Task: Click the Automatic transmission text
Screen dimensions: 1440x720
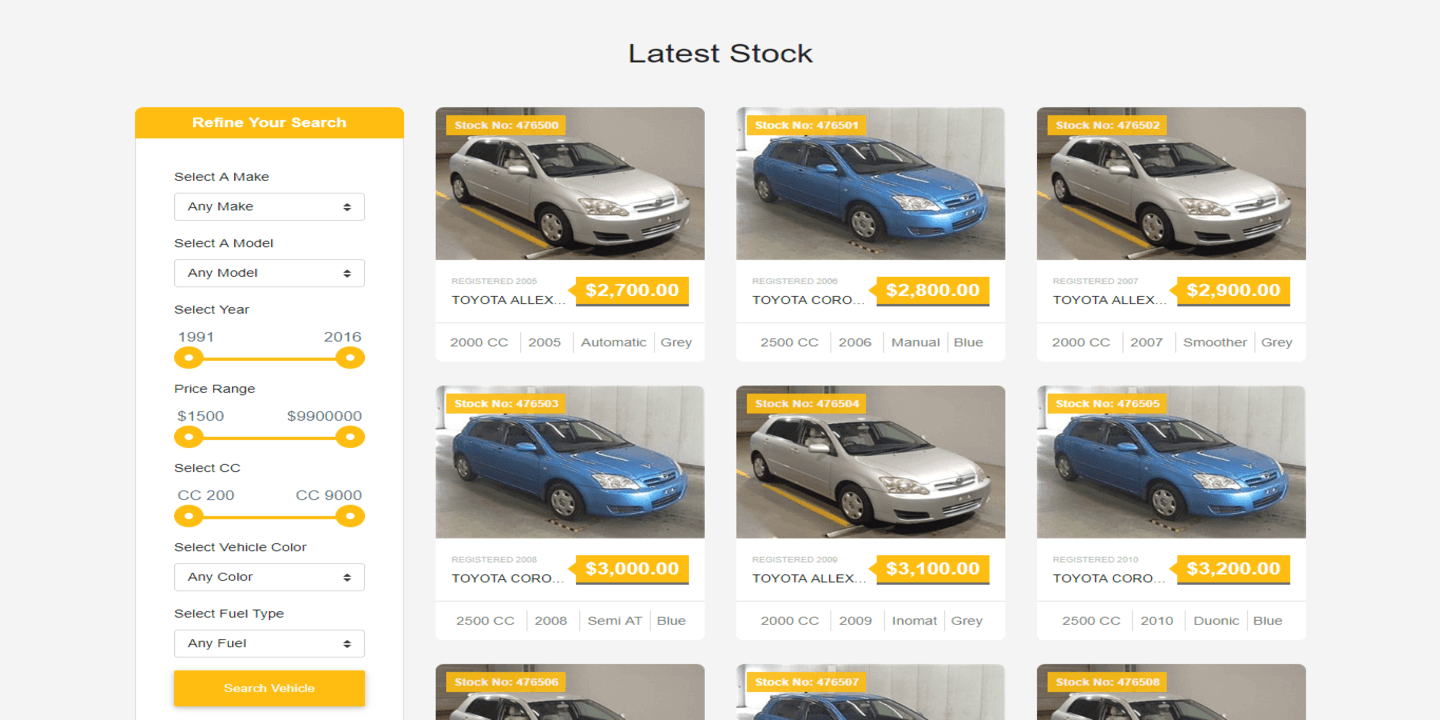Action: point(613,342)
